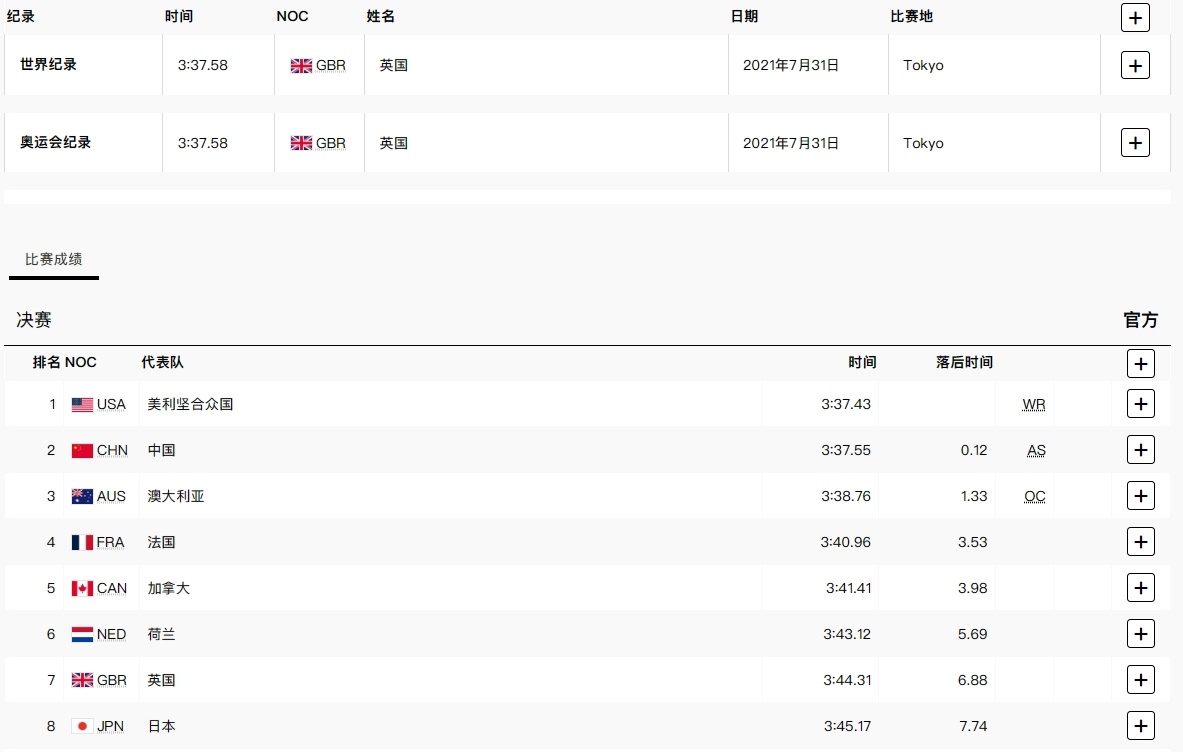Viewport: 1183px width, 752px height.
Task: Select the 比赛成绩 tab
Action: [x=54, y=259]
